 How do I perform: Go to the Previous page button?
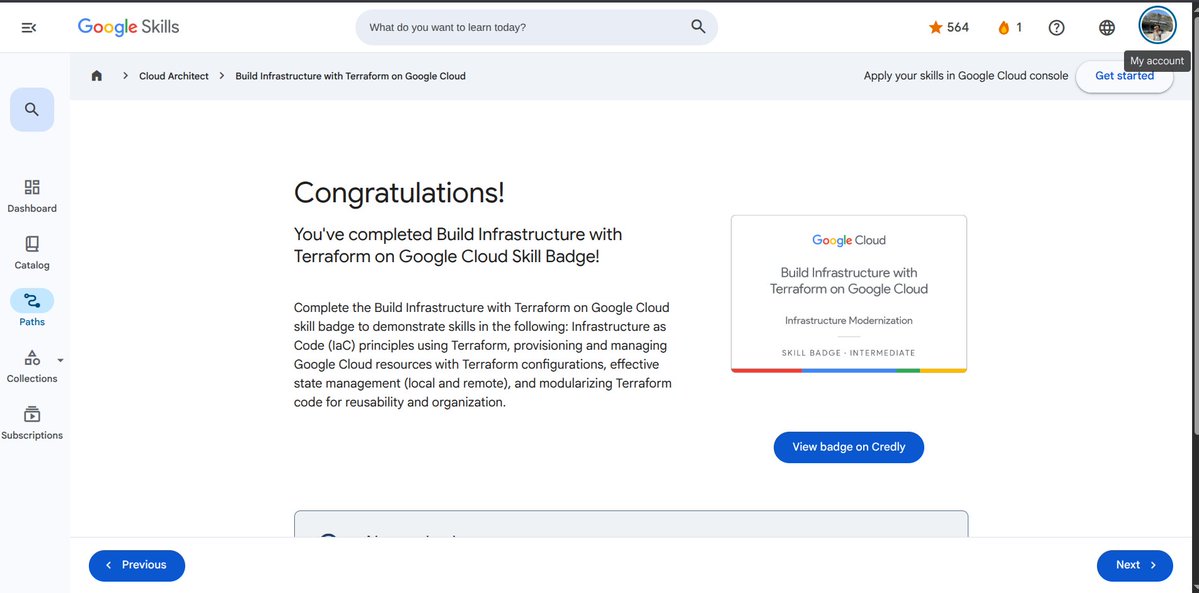click(x=137, y=565)
